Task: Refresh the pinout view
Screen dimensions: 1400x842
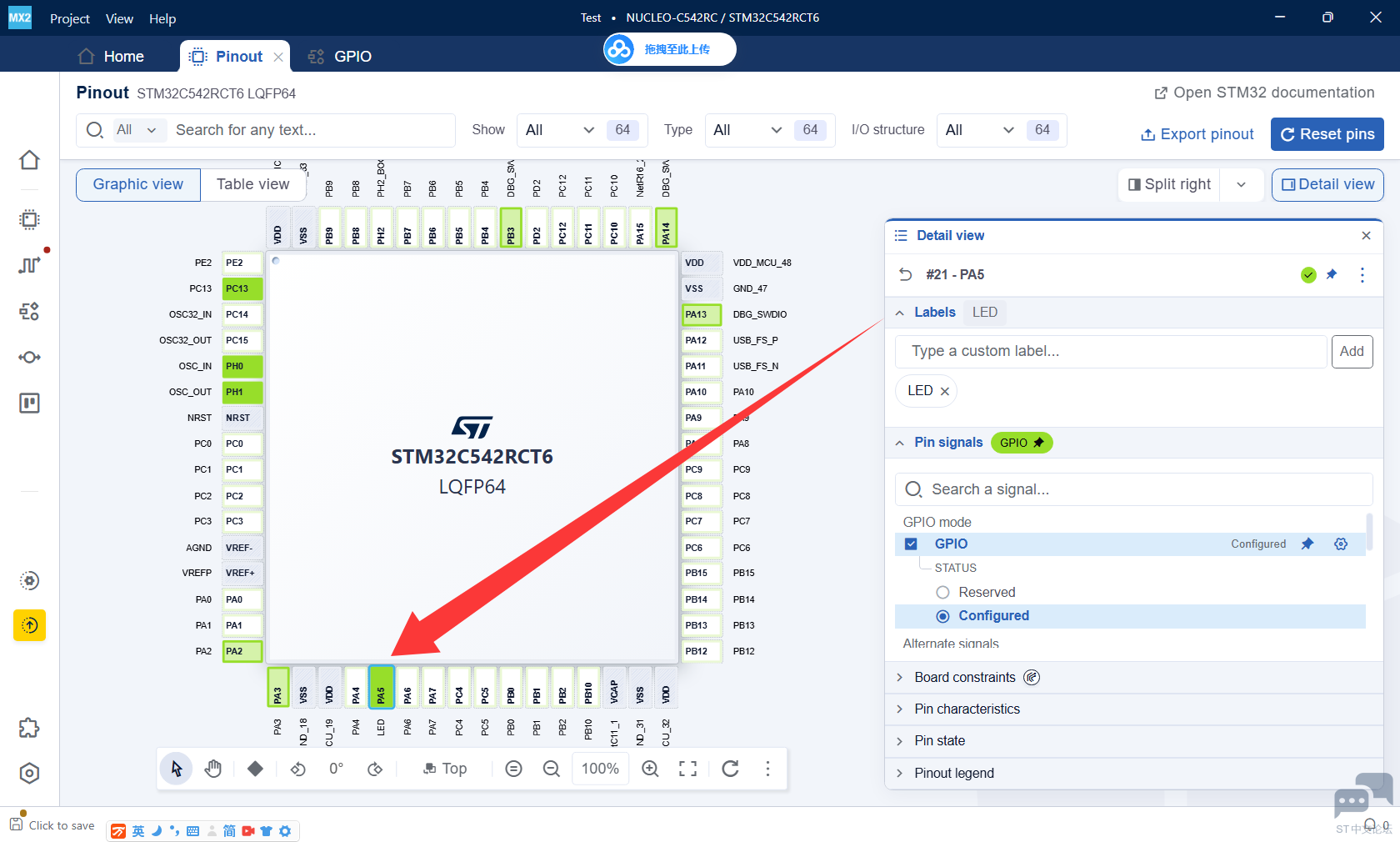Action: 730,769
